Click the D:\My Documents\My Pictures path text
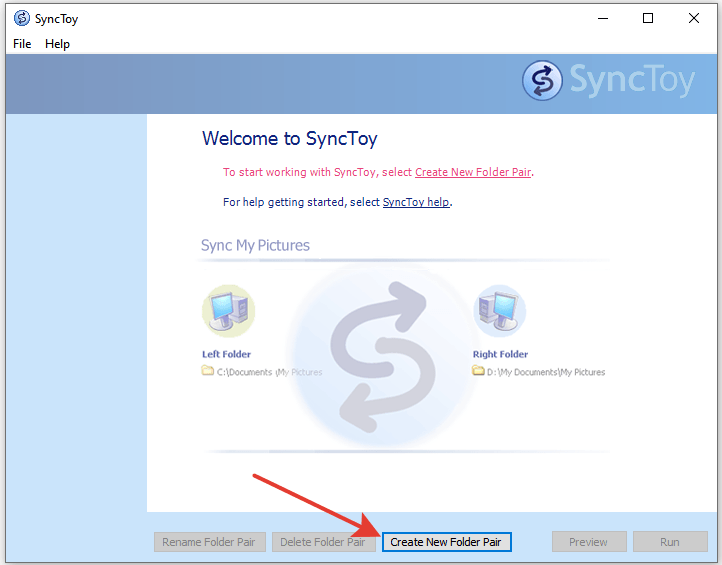Screen dimensions: 722x565 click(x=546, y=372)
